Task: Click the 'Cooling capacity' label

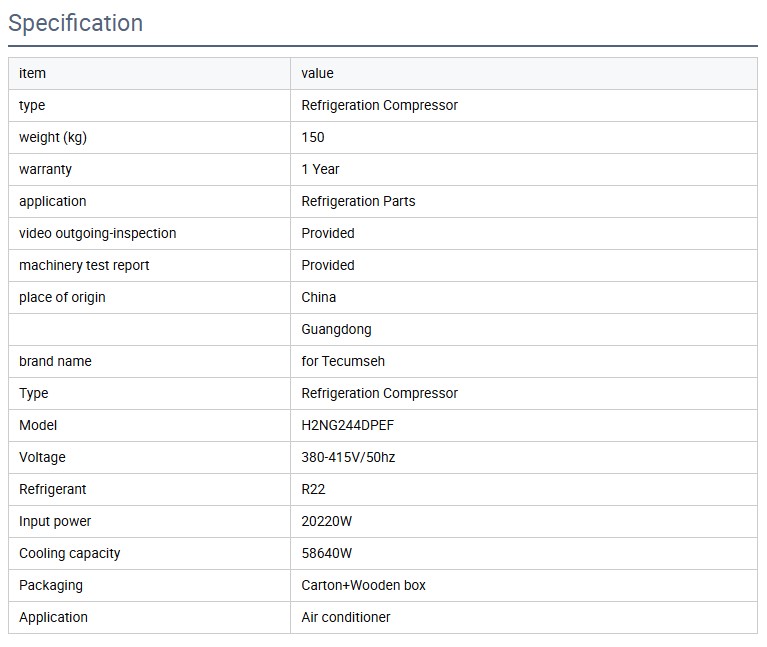Action: [70, 554]
